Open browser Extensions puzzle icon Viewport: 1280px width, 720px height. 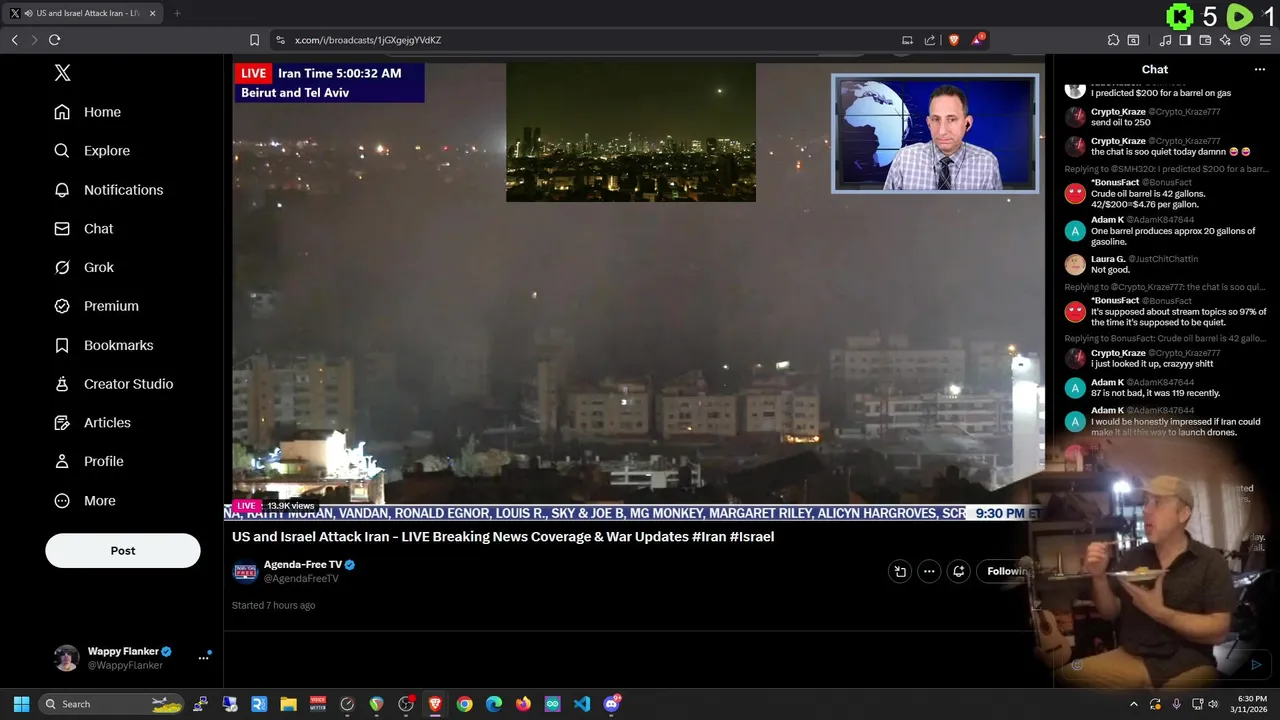point(1113,40)
